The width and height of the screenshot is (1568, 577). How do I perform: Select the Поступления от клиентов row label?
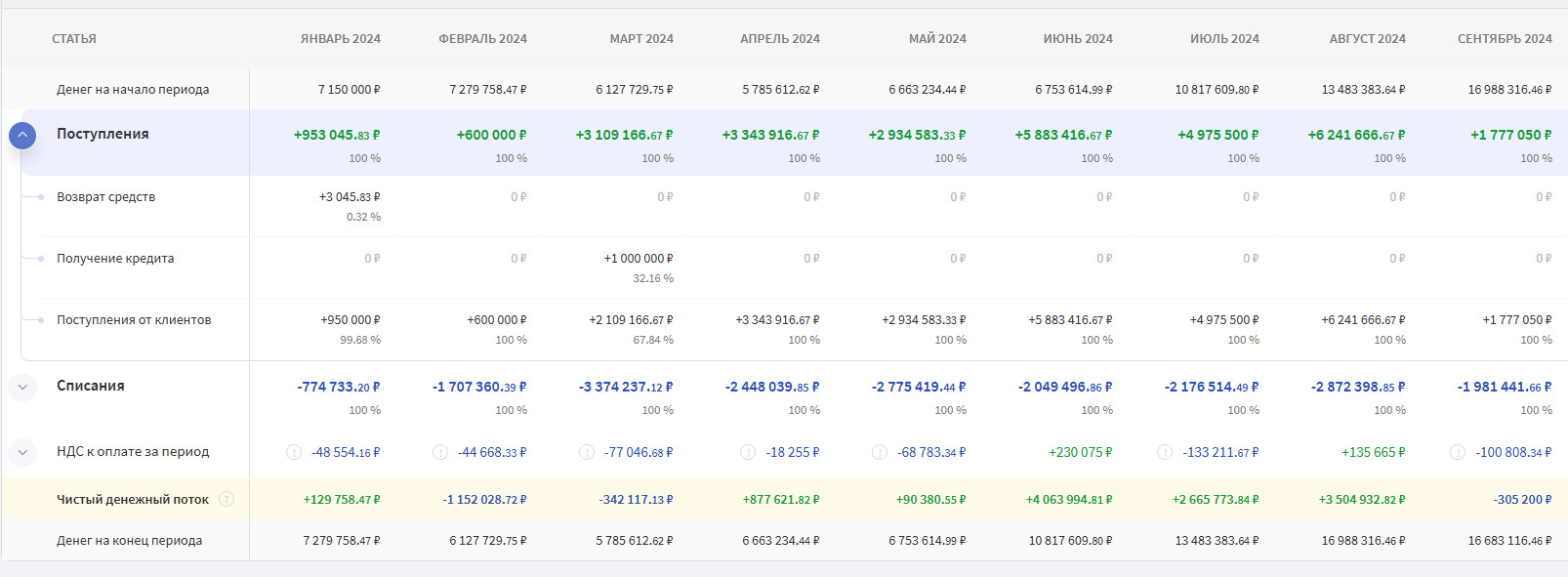point(134,320)
